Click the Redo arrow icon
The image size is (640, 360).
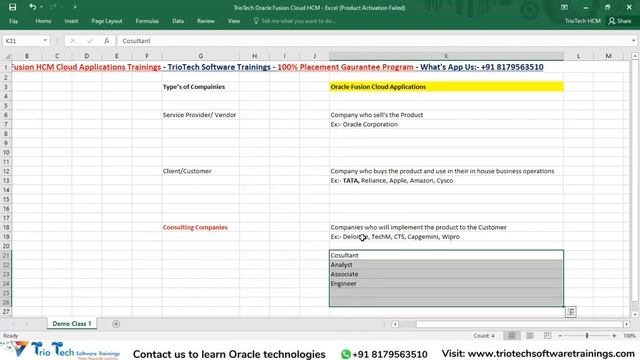click(53, 7)
